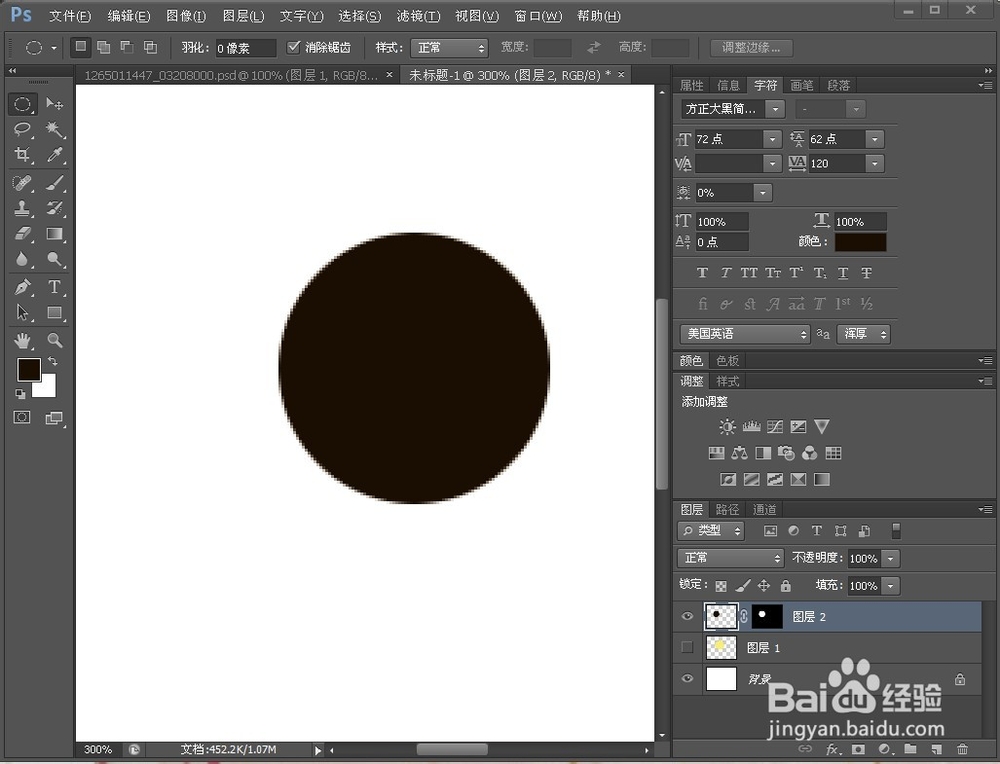Select the Crop tool

[22, 155]
